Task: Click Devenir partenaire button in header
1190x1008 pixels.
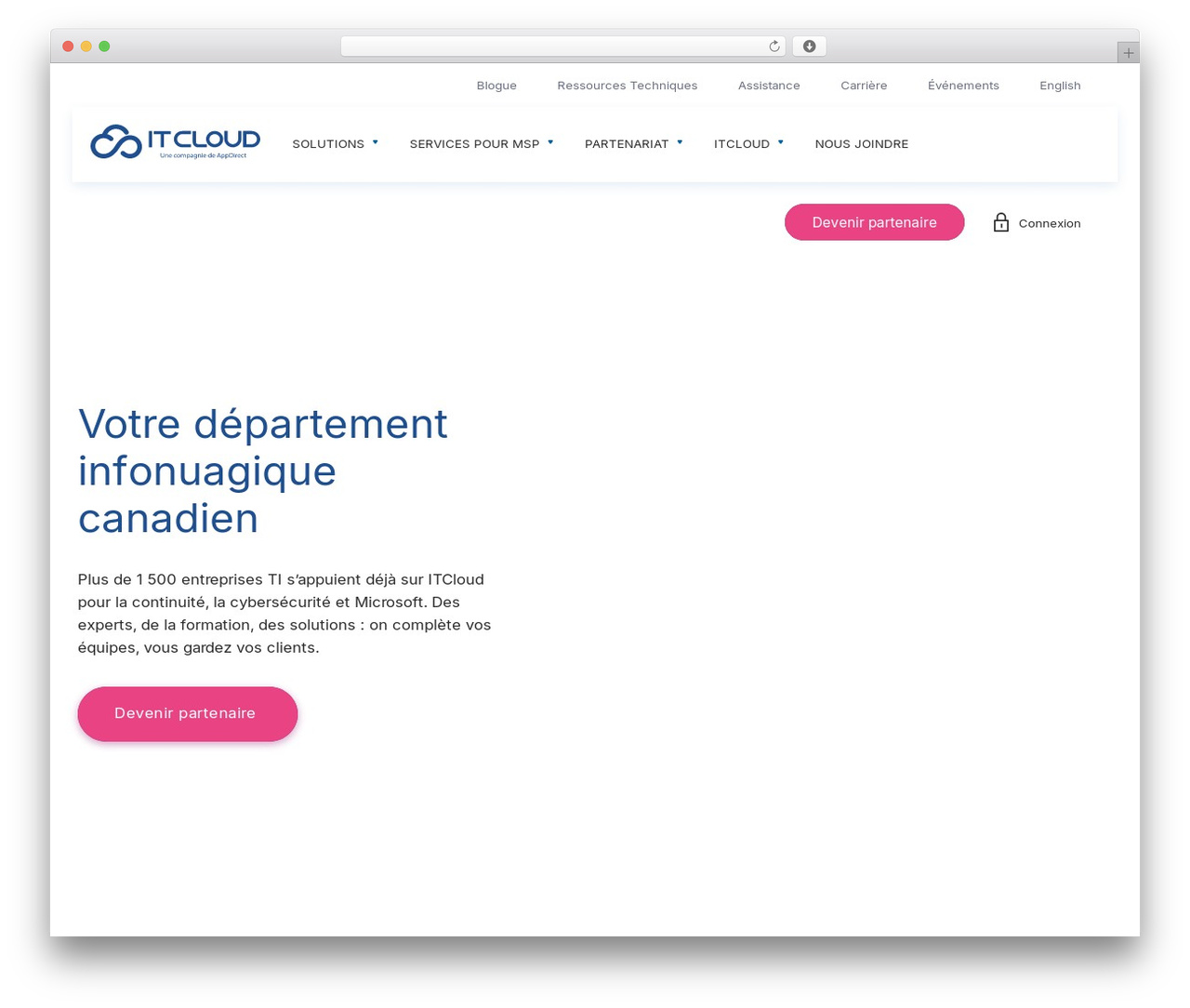Action: tap(875, 222)
